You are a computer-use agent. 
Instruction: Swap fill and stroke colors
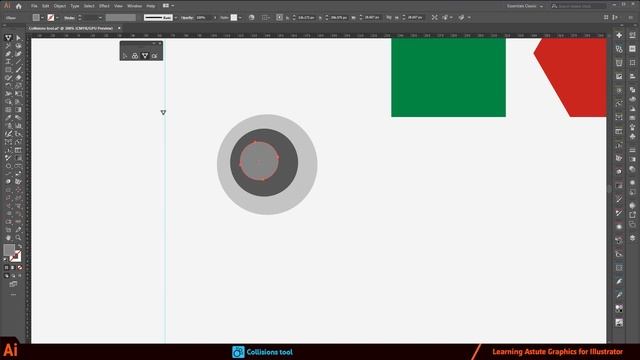click(20, 247)
